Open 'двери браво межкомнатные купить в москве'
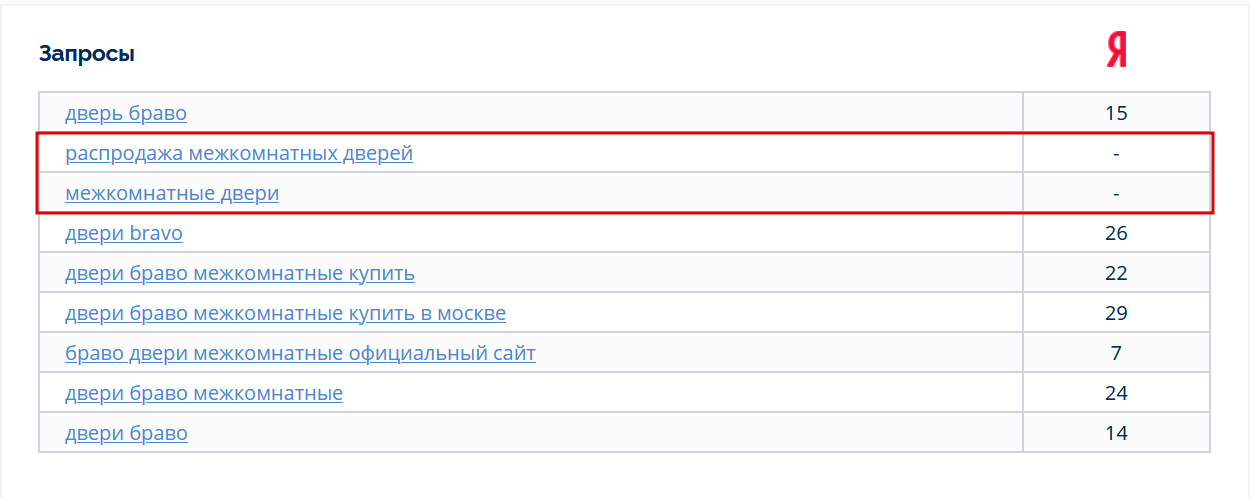Screen dimensions: 1250x498 point(285,313)
